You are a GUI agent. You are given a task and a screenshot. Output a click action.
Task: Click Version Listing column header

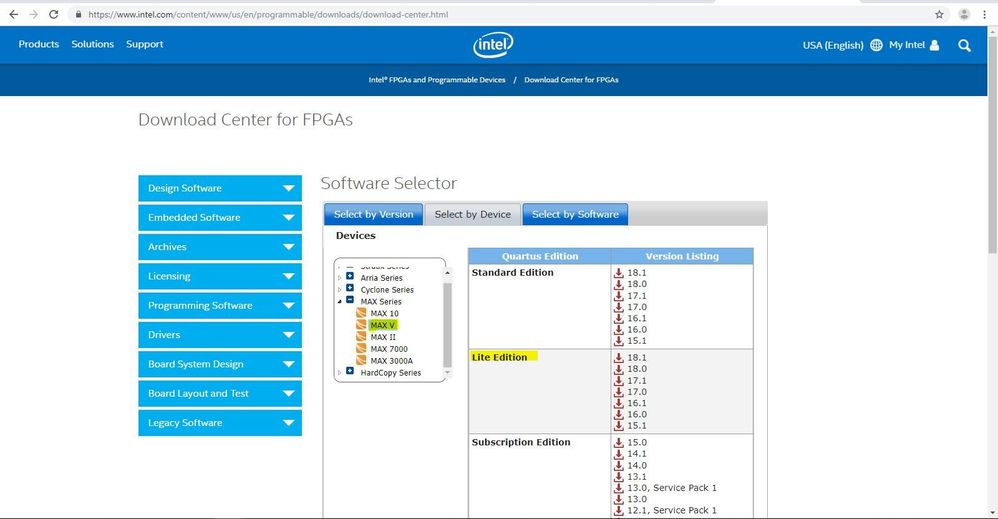pyautogui.click(x=682, y=256)
